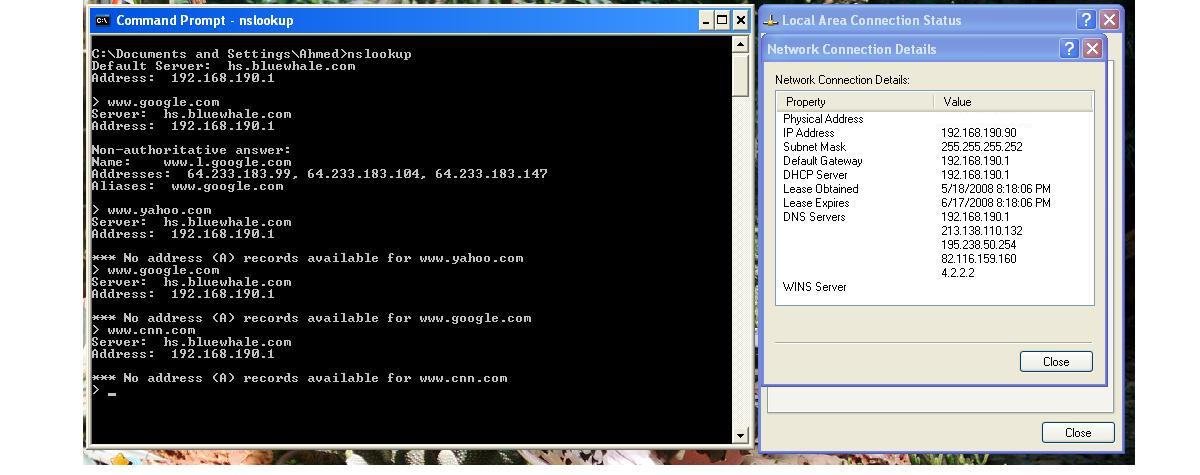
Task: Click the Local Area Connection Status network icon
Action: [771, 20]
